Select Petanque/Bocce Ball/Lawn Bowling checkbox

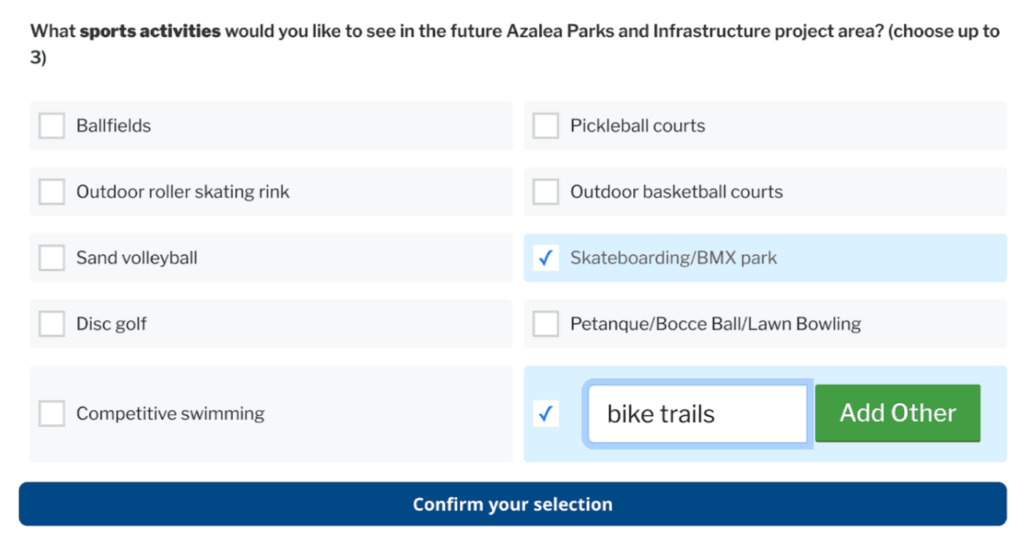[x=546, y=324]
